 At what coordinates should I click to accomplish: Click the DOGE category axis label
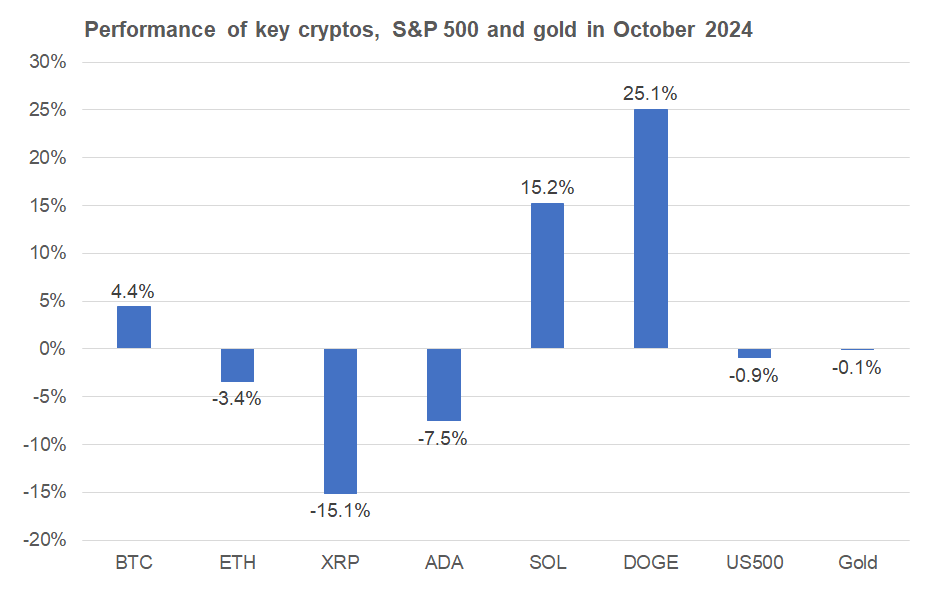(650, 562)
